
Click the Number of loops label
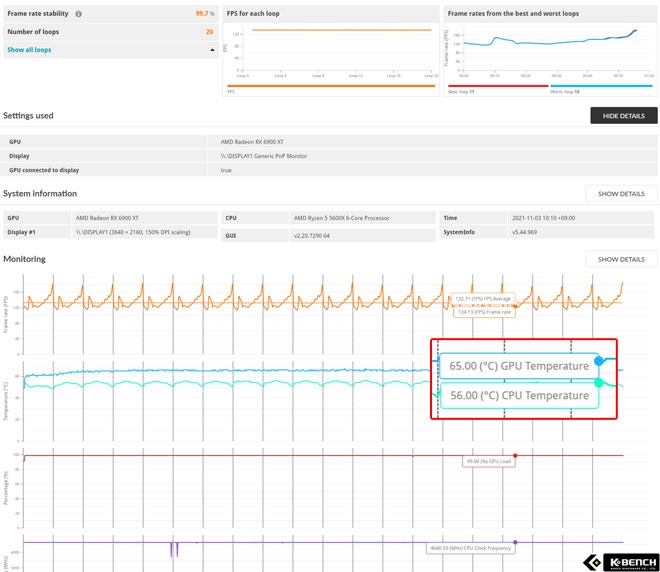(x=33, y=32)
